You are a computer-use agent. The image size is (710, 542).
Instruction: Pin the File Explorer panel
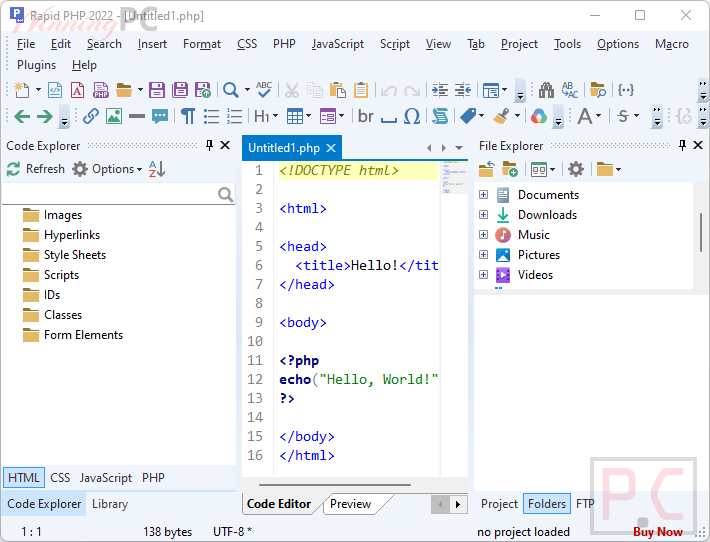pos(682,145)
